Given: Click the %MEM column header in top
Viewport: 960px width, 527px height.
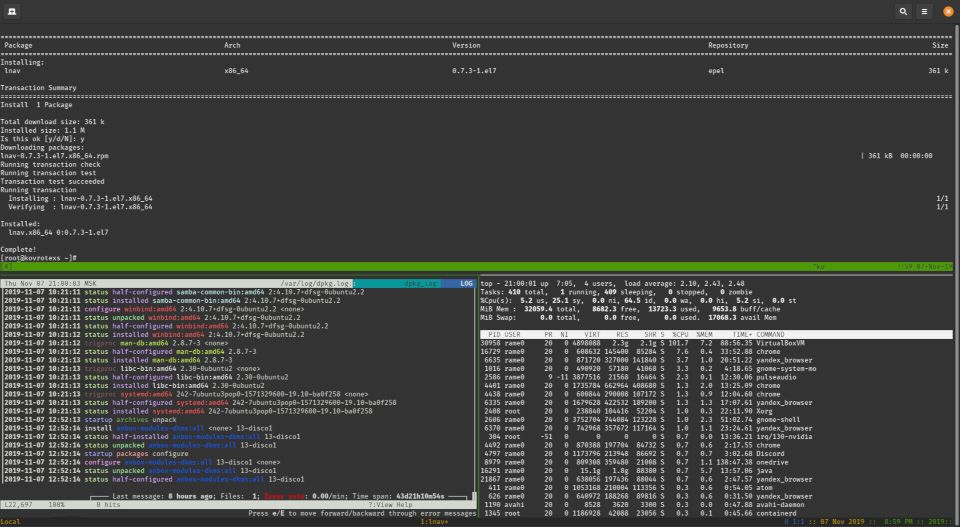Looking at the screenshot, I should point(704,335).
